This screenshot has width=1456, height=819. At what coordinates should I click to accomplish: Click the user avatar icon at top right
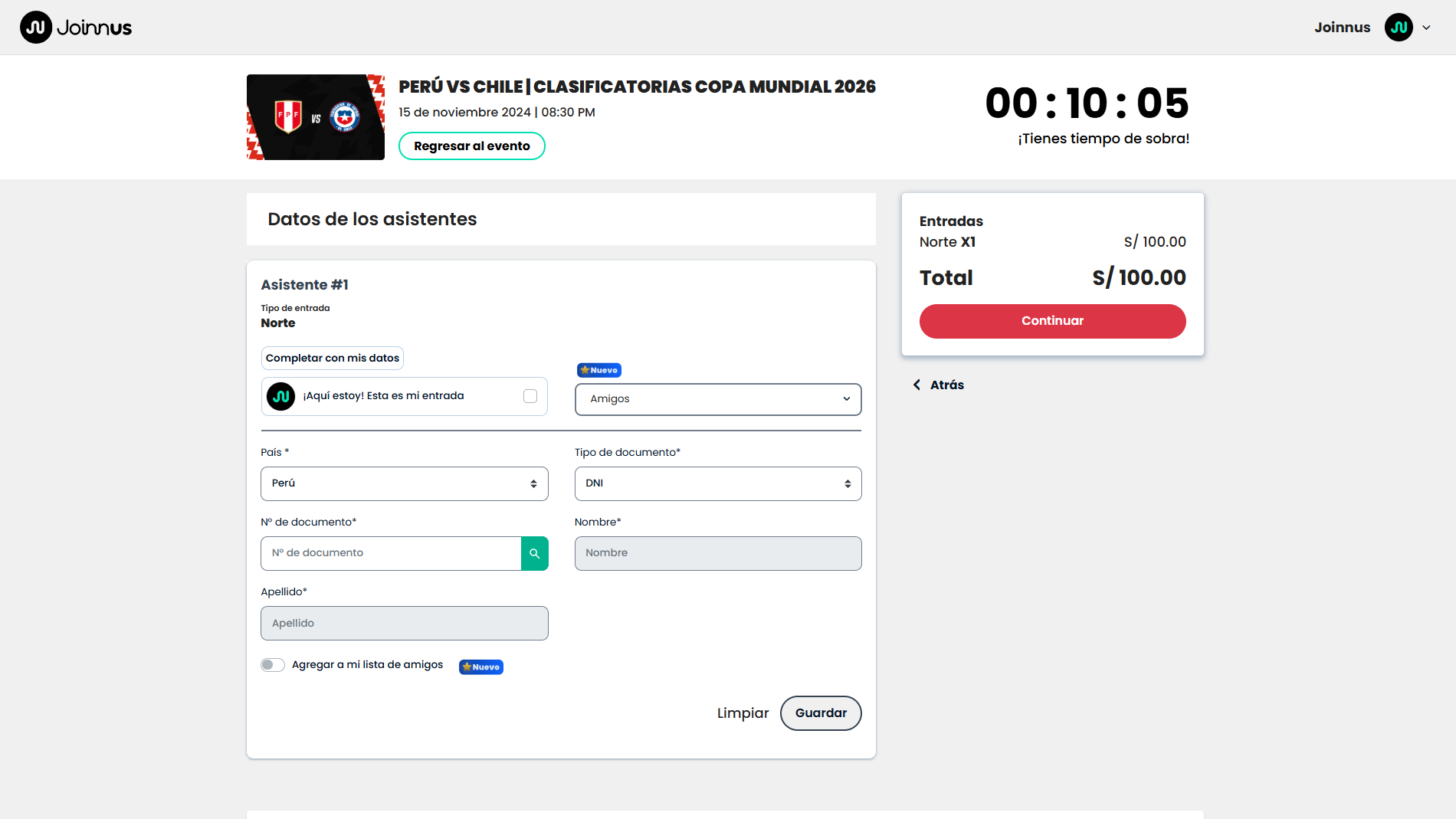point(1398,28)
